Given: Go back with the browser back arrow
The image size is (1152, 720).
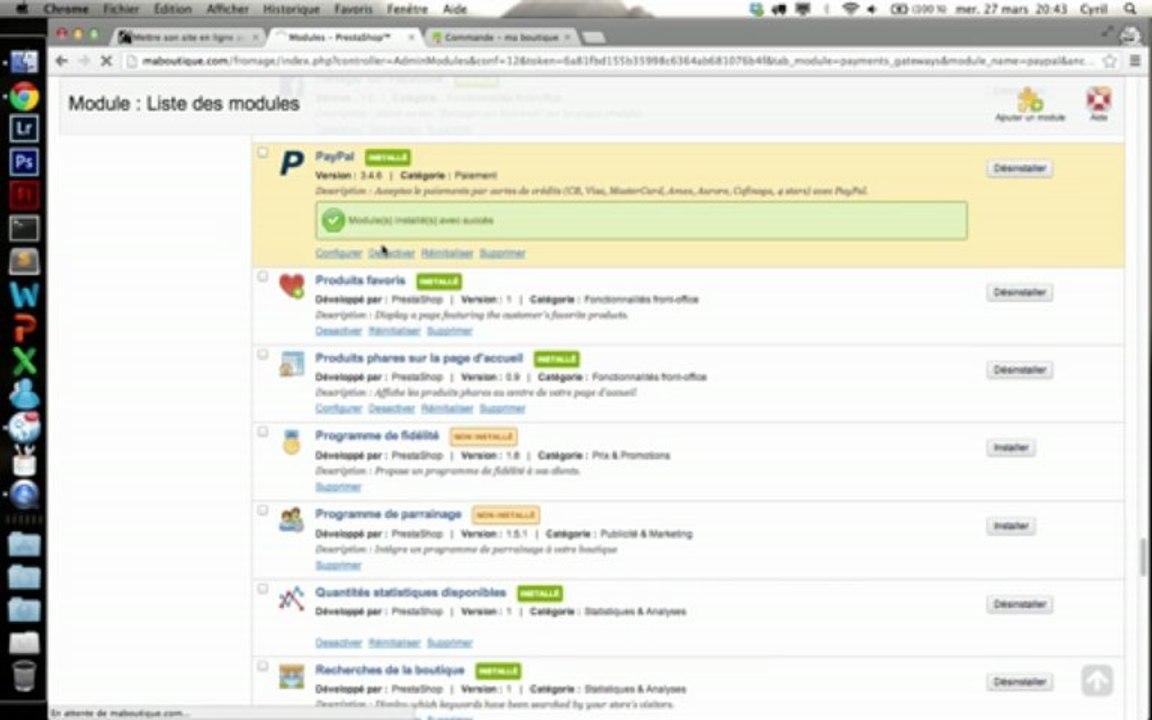Looking at the screenshot, I should pos(62,61).
